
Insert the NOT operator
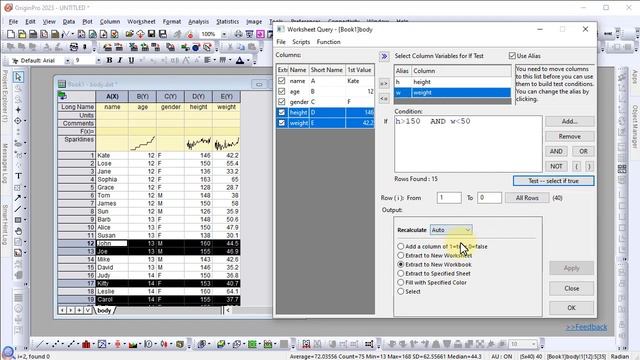click(x=556, y=166)
